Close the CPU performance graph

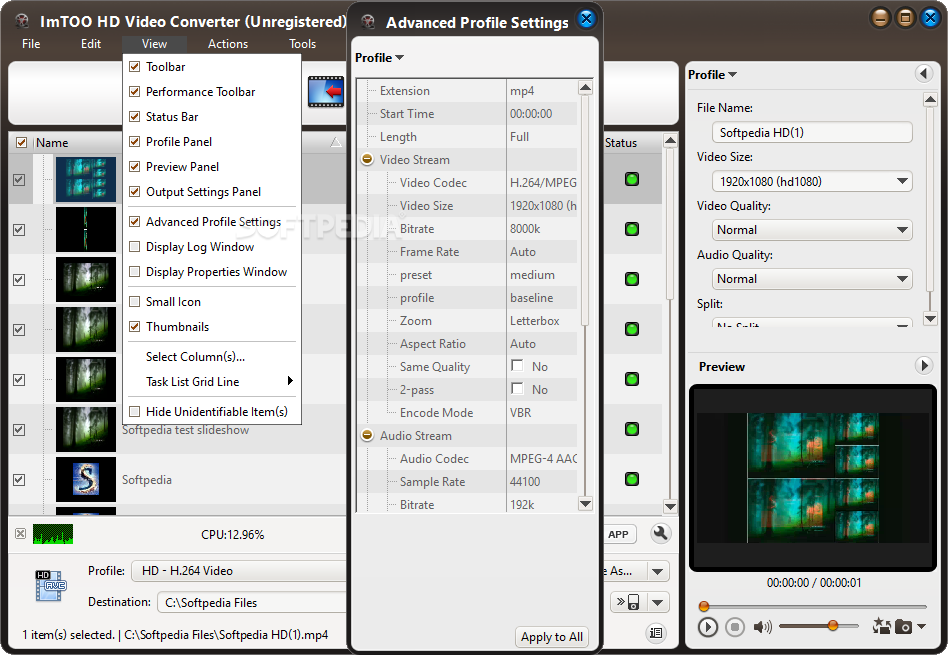(21, 533)
